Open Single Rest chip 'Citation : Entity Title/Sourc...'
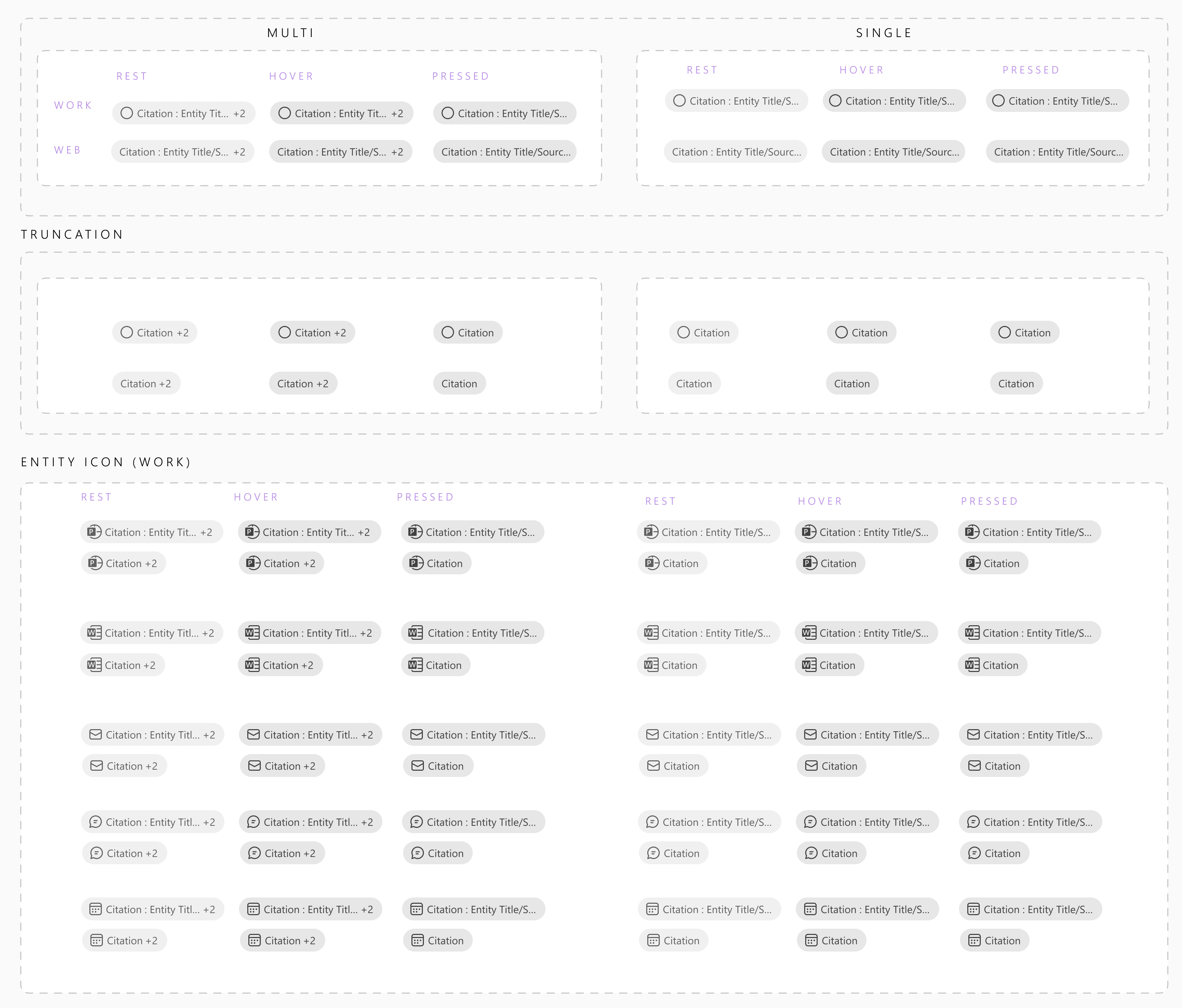1182x1008 pixels. click(735, 152)
